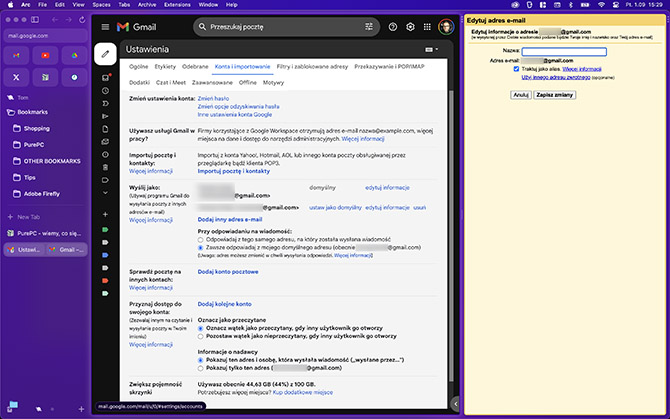This screenshot has height=419, width=670.
Task: Open the Inbox icon in Gmail sidebar
Action: pos(105,78)
